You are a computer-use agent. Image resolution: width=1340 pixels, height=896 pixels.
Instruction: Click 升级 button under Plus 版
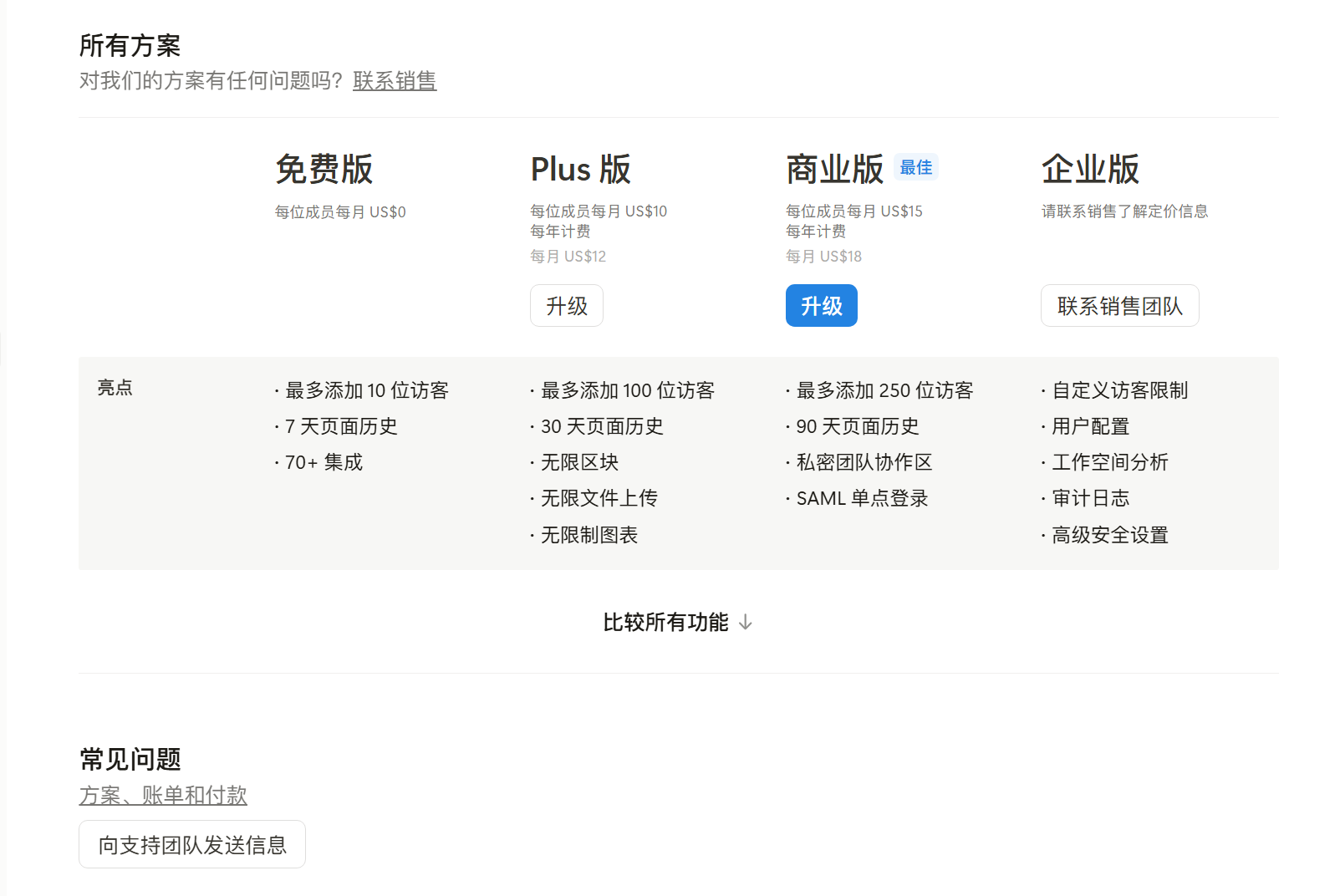[567, 306]
